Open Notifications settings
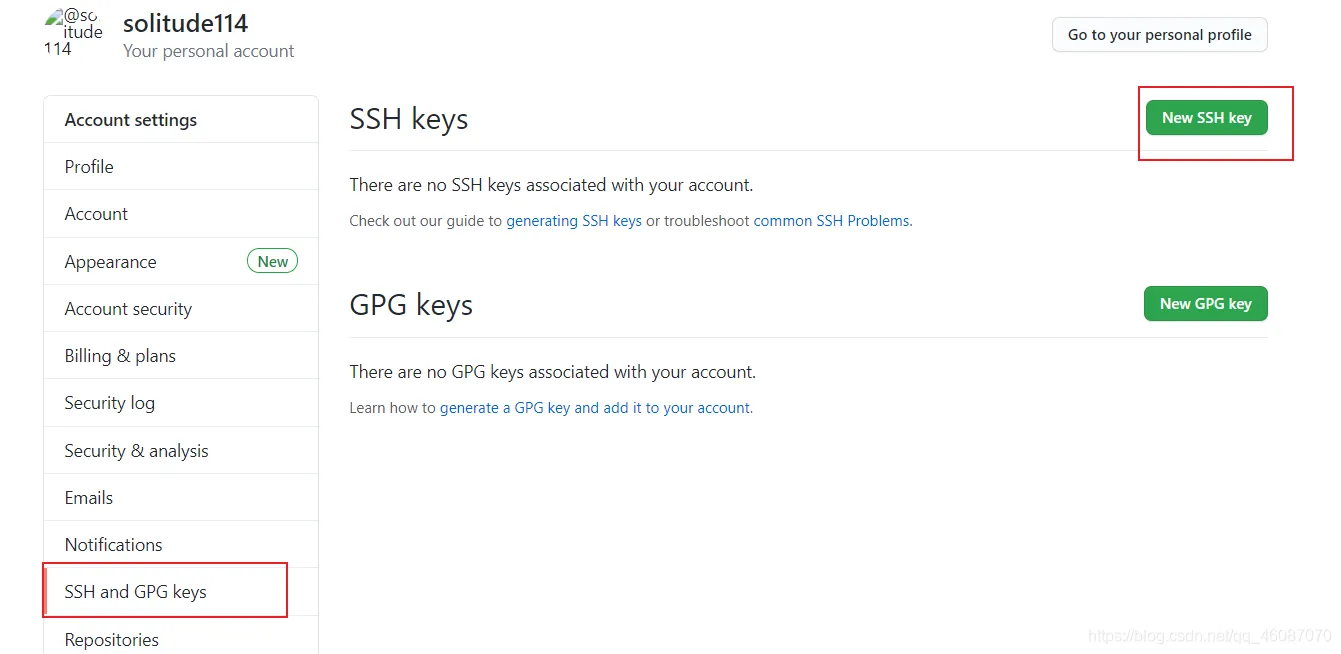The height and width of the screenshot is (654, 1341). (113, 545)
